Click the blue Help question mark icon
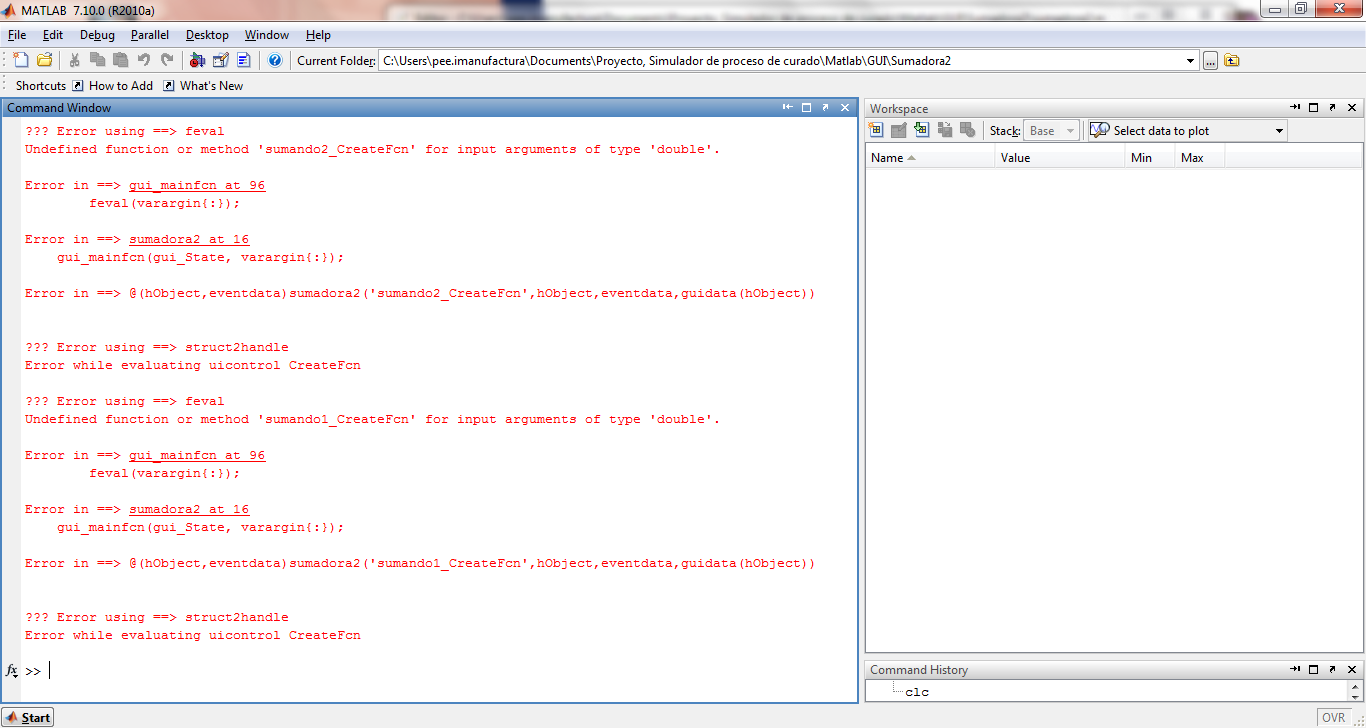1366x728 pixels. pos(275,60)
